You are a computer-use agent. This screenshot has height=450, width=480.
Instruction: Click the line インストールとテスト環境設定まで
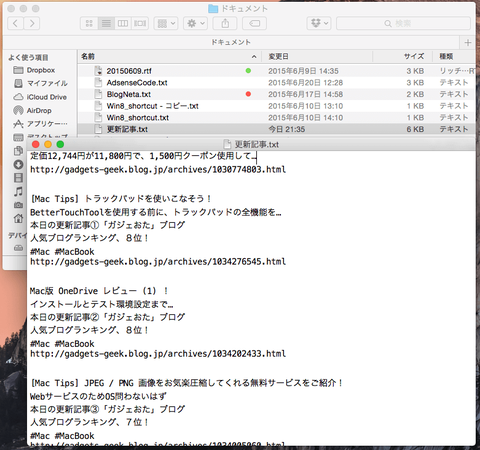pyautogui.click(x=102, y=304)
